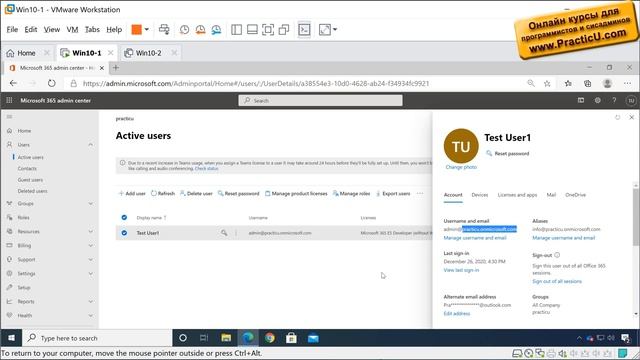Screen dimensions: 640x360
Task: Switch to Unity mode icon
Action: point(284,29)
